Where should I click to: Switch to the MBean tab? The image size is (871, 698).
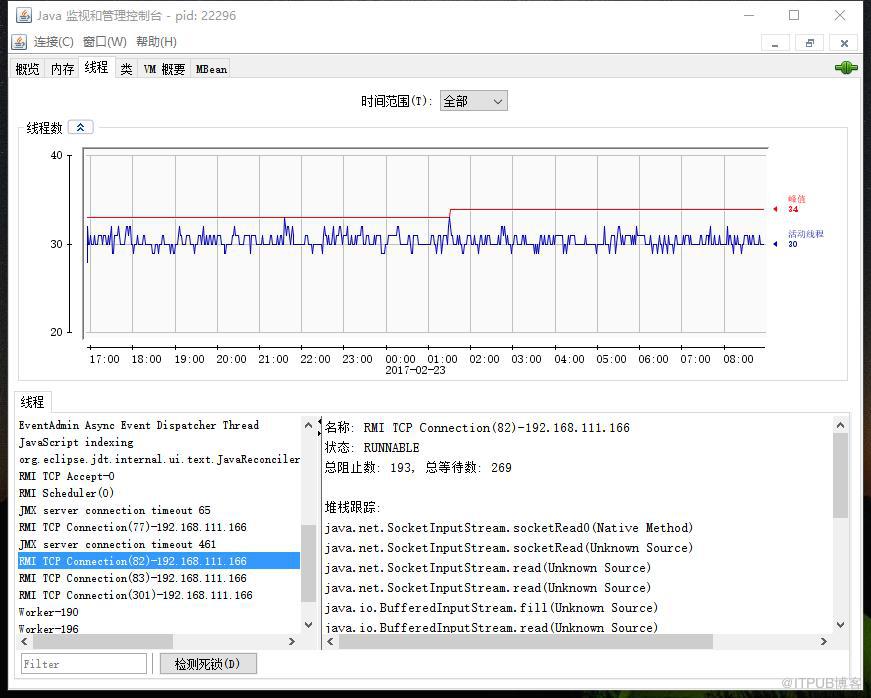(211, 69)
